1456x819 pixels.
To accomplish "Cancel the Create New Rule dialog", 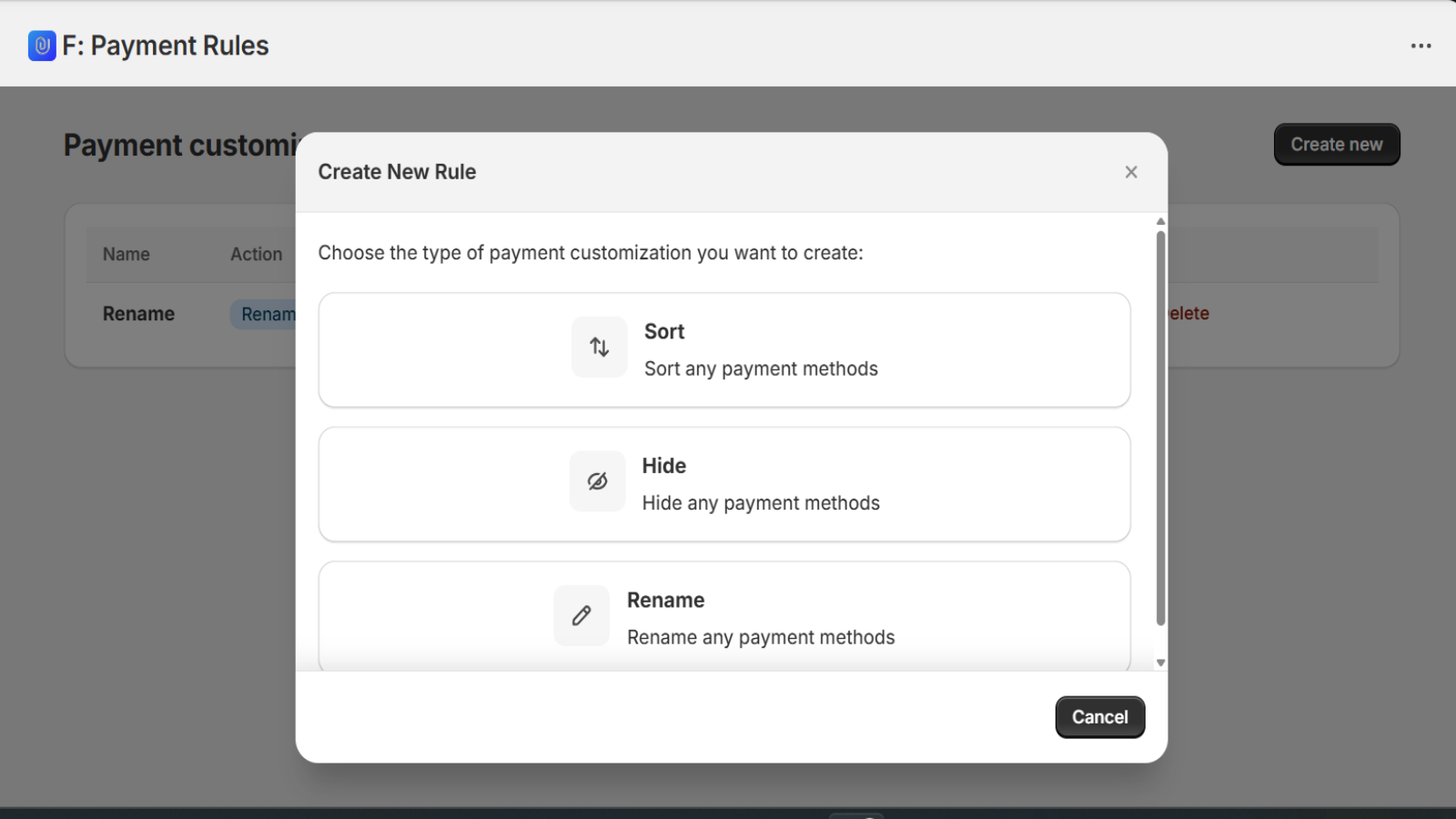I will point(1099,716).
